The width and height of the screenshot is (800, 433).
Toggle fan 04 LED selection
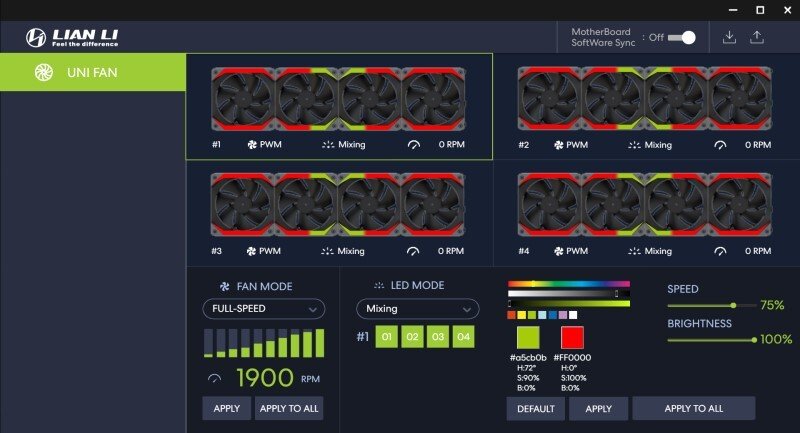(x=463, y=337)
